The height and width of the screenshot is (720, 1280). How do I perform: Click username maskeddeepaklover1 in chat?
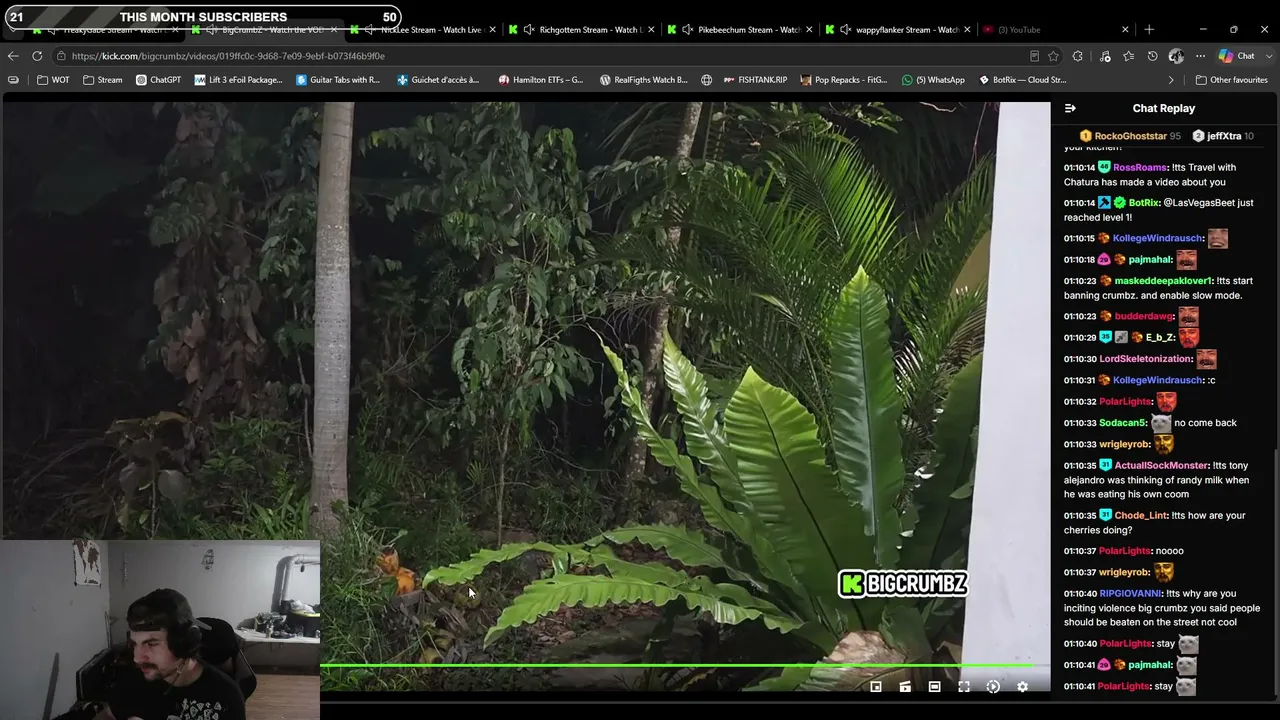pos(1163,281)
